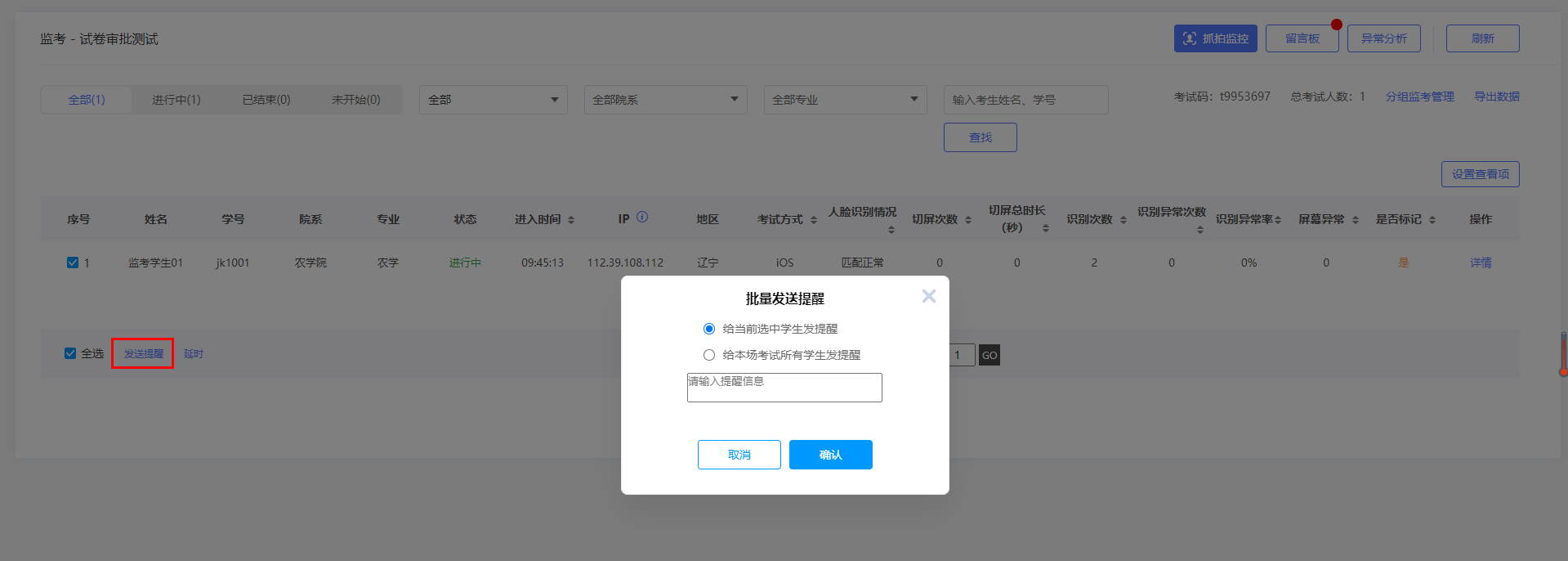
Task: Click the IP column info icon
Action: [642, 218]
